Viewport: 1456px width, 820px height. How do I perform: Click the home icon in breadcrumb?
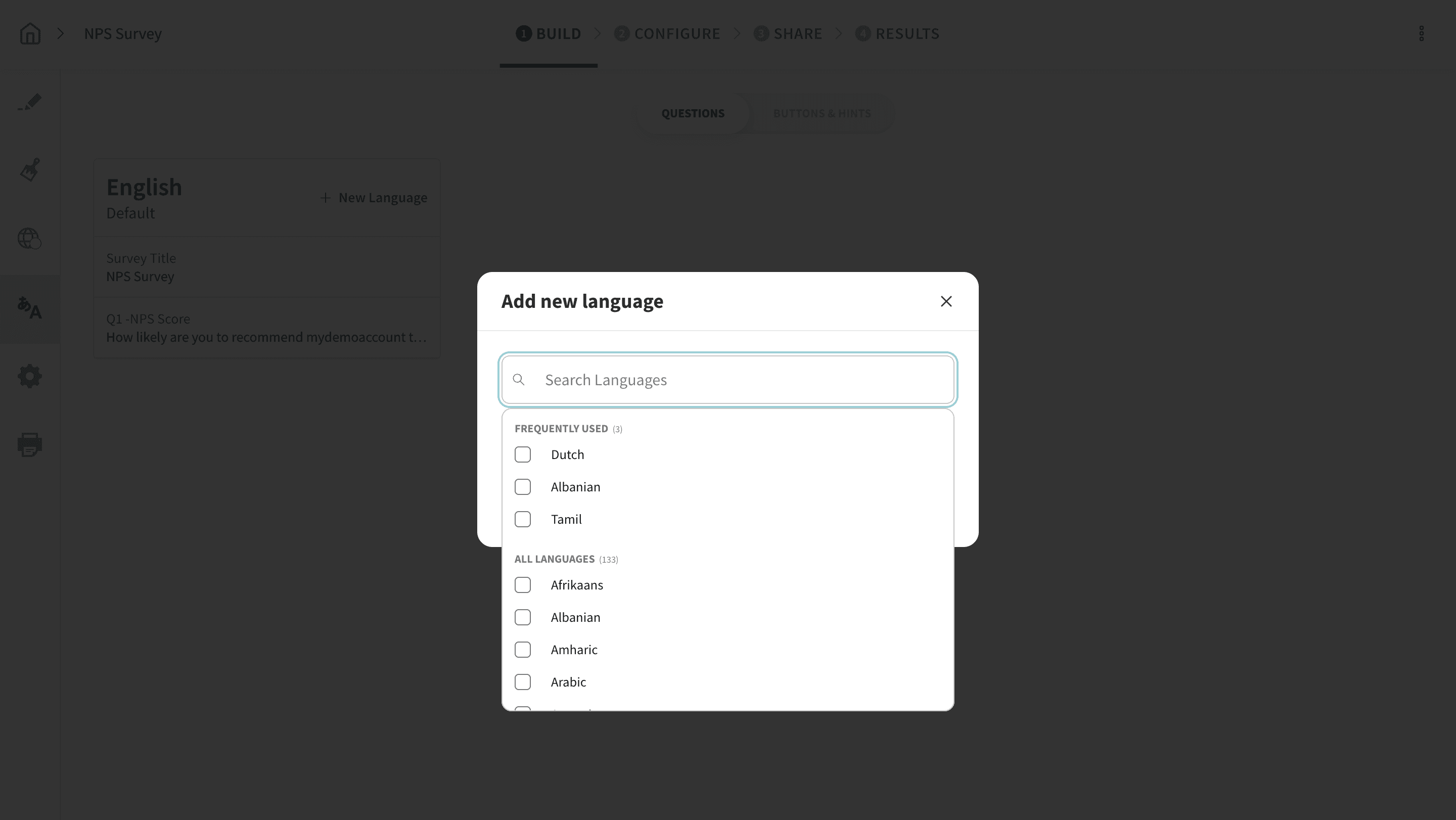[30, 34]
